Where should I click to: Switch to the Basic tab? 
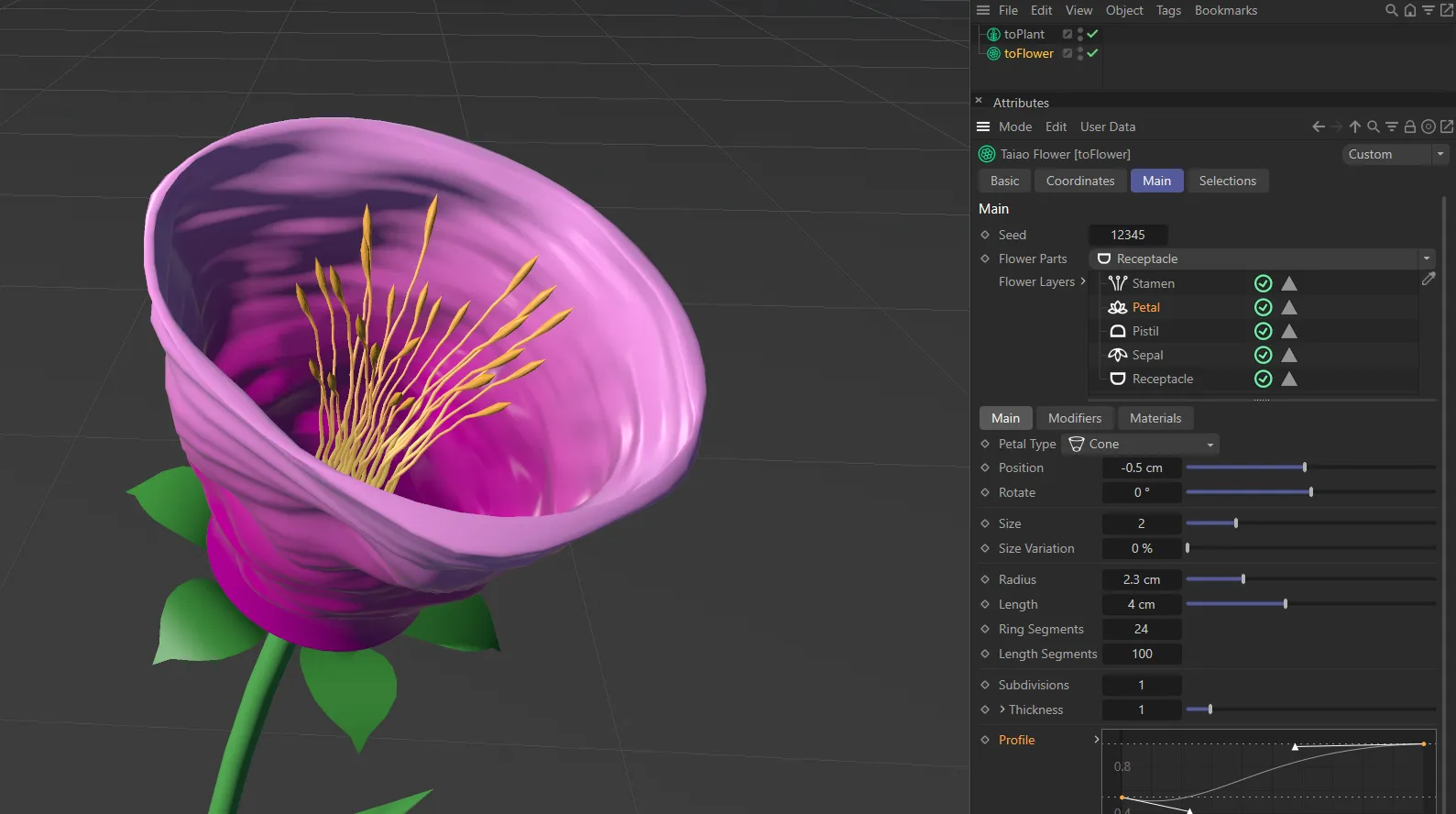(1004, 181)
